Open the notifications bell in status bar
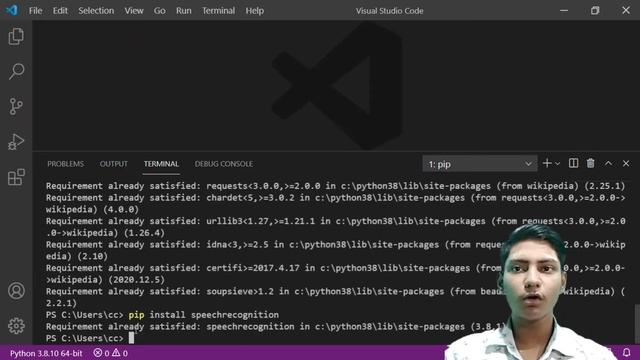Viewport: 640px width, 360px height. click(627, 353)
